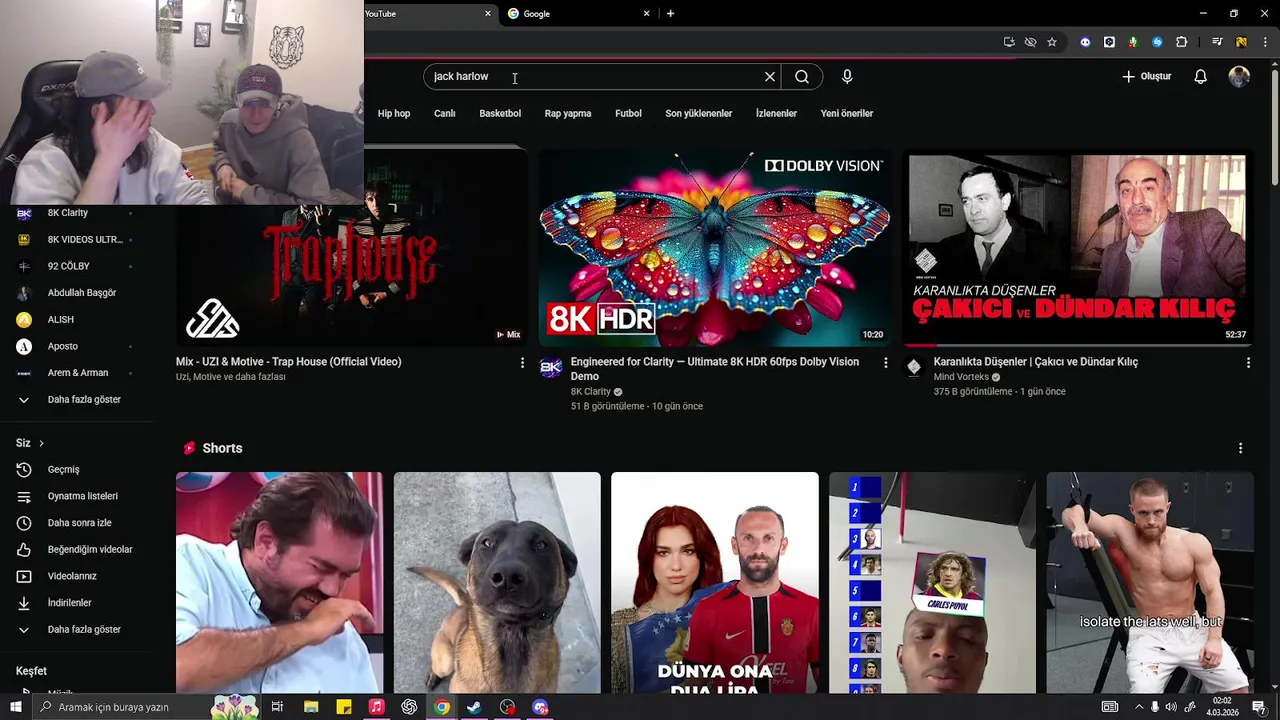
Task: Close the Google browser tab
Action: [647, 14]
